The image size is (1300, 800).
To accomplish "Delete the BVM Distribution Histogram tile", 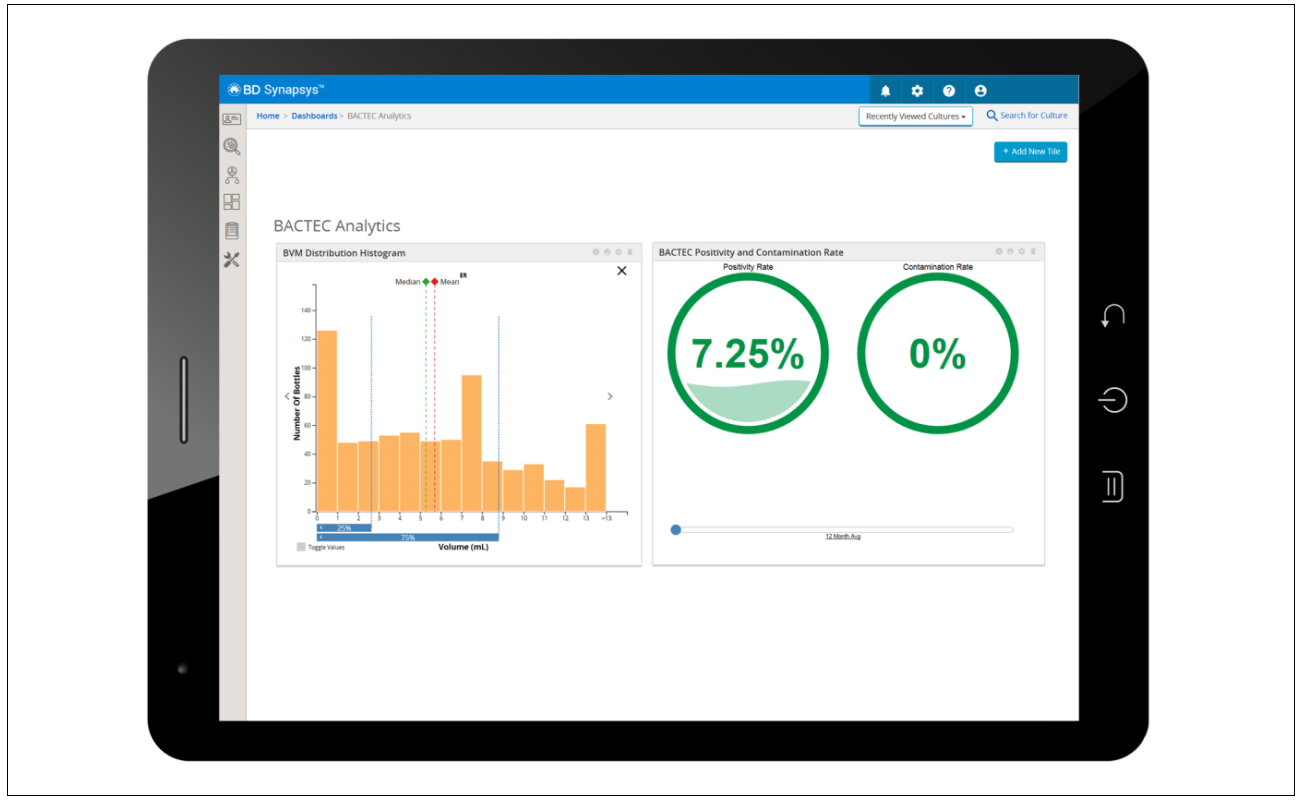I will pos(629,252).
